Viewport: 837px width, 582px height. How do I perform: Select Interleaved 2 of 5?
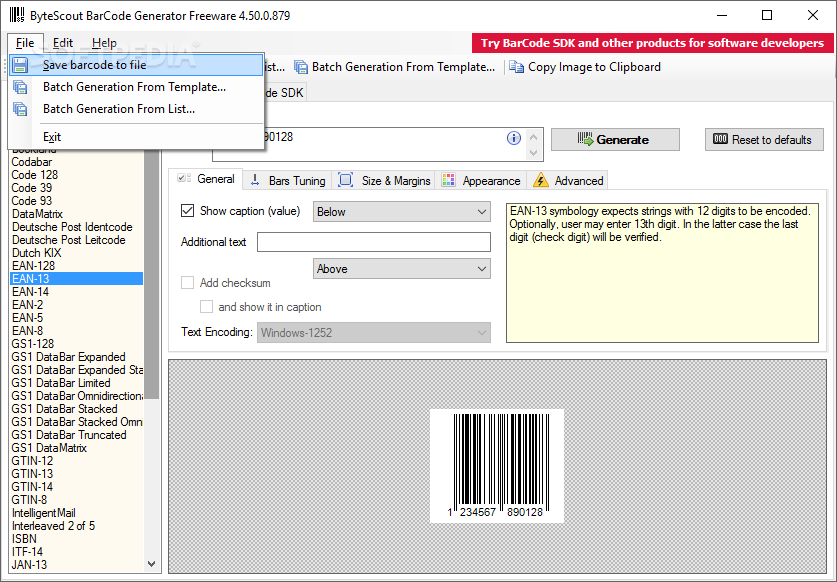[x=53, y=526]
